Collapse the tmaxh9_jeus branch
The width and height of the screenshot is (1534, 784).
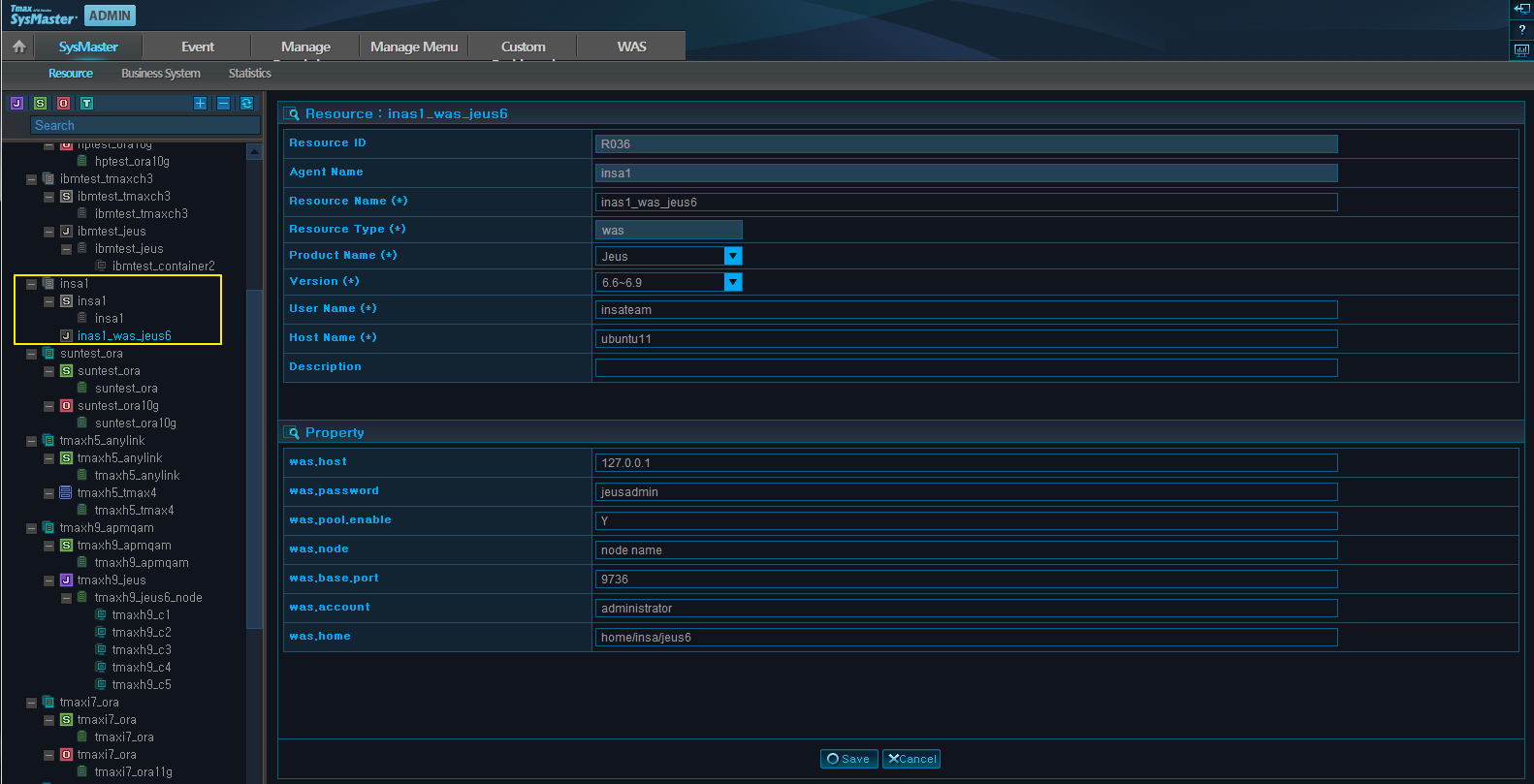[48, 580]
